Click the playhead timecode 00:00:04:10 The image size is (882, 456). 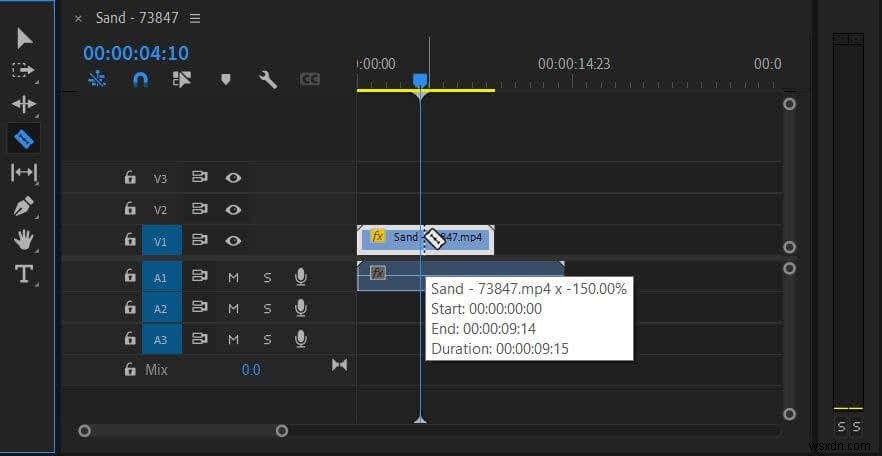click(x=136, y=53)
